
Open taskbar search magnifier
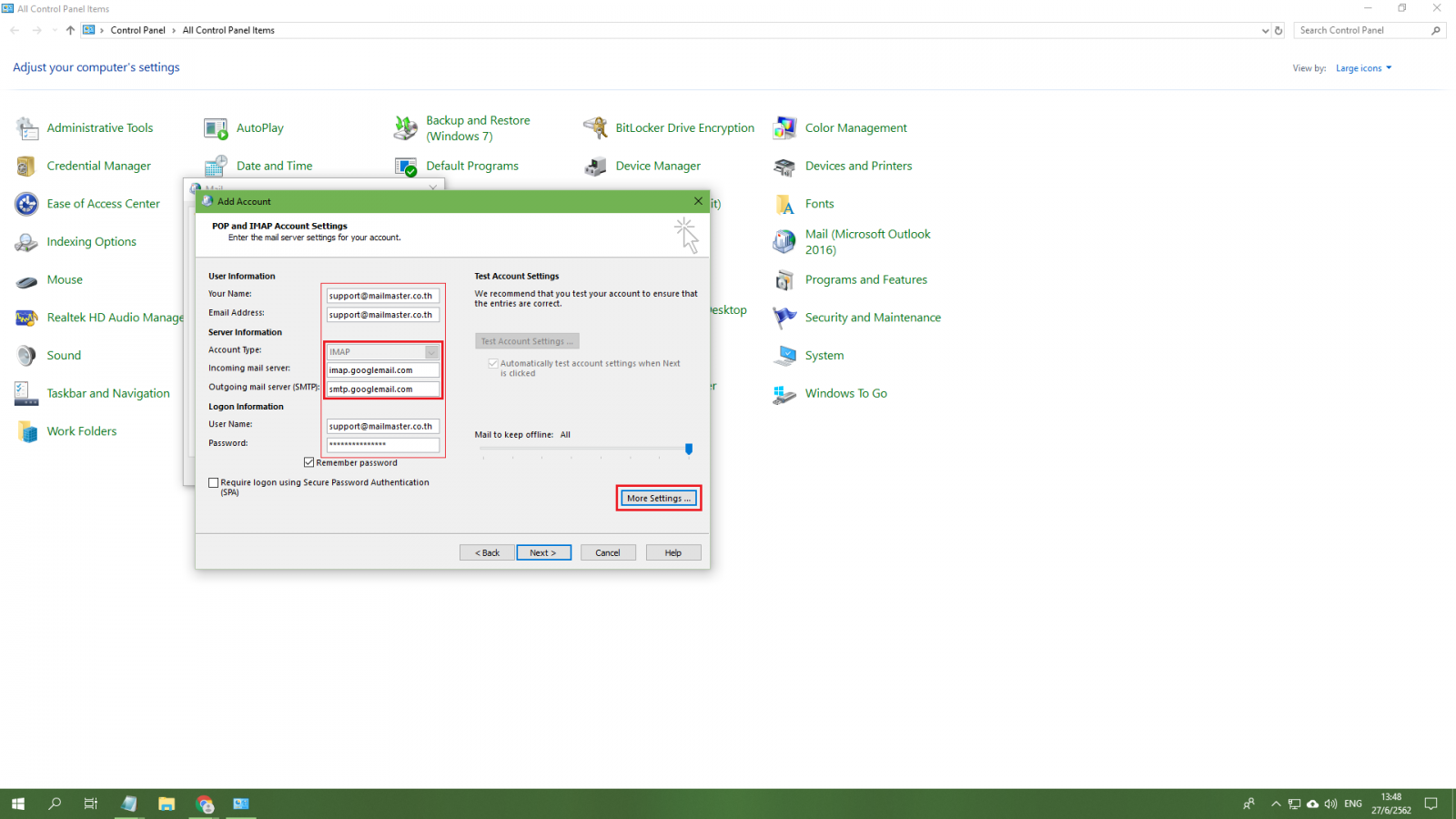click(55, 804)
